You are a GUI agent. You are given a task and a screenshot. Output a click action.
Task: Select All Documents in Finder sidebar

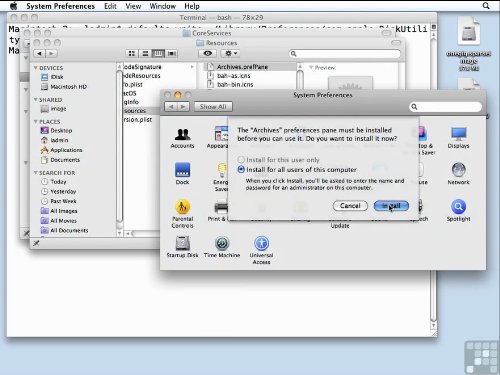64,230
